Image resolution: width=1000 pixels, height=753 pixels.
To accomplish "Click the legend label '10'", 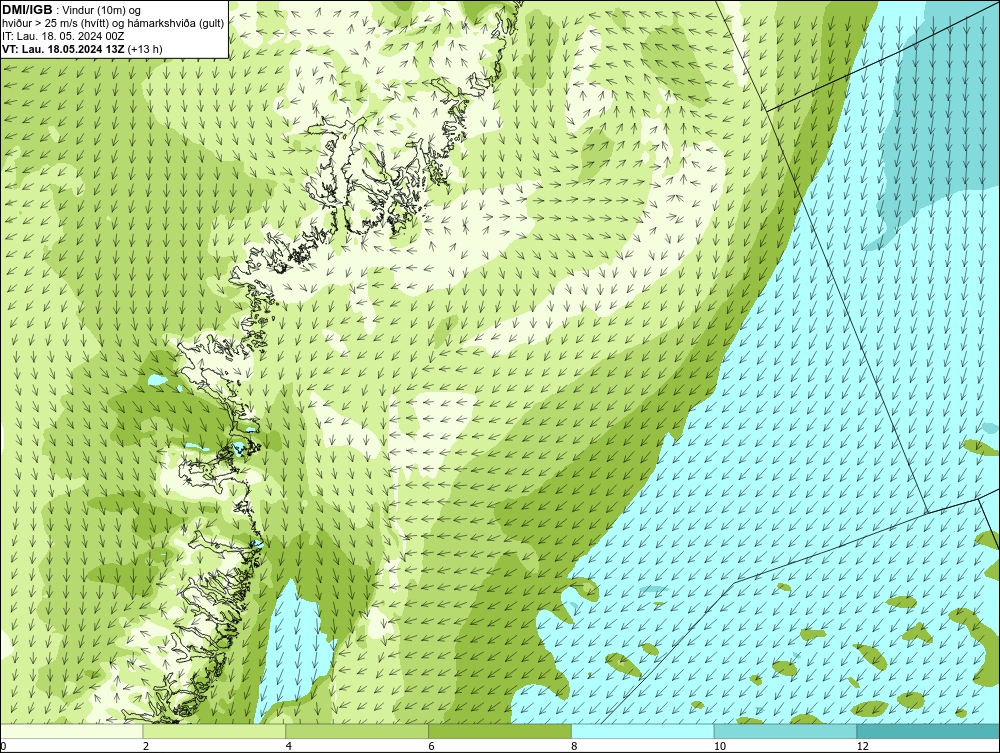I will tap(720, 746).
